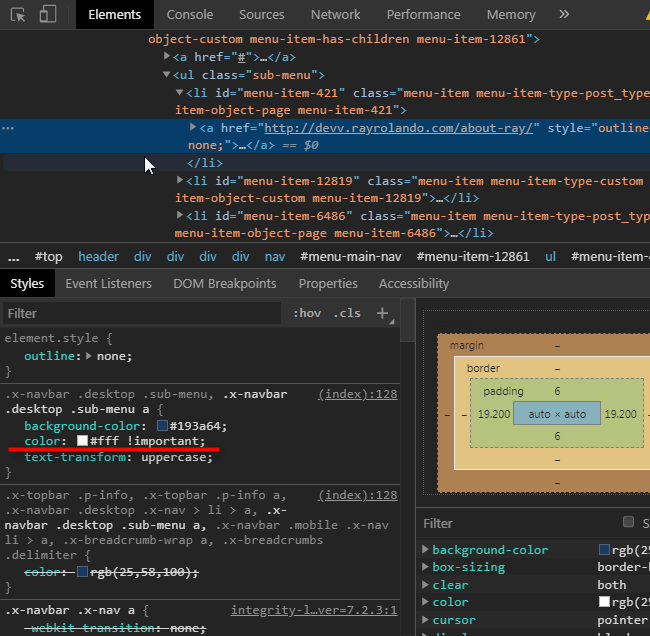The height and width of the screenshot is (636, 650).
Task: Expand the li menu-item-6486 node
Action: [179, 215]
